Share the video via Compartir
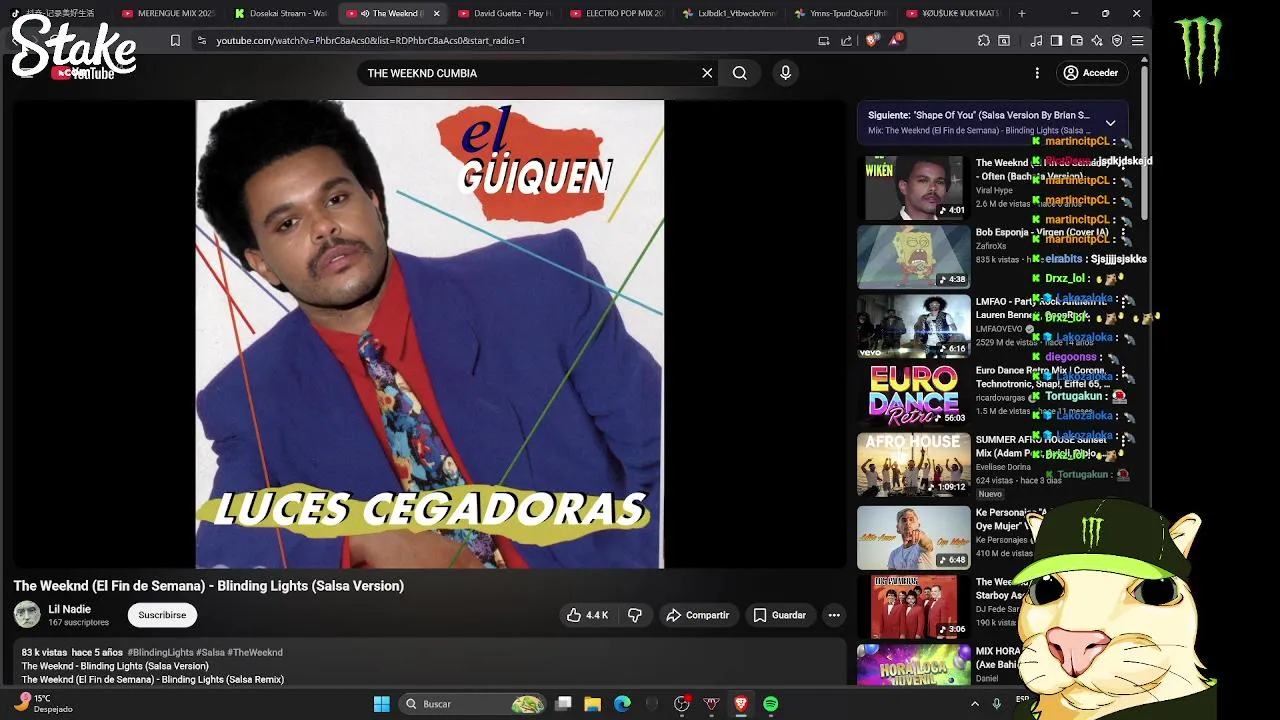 pos(698,615)
